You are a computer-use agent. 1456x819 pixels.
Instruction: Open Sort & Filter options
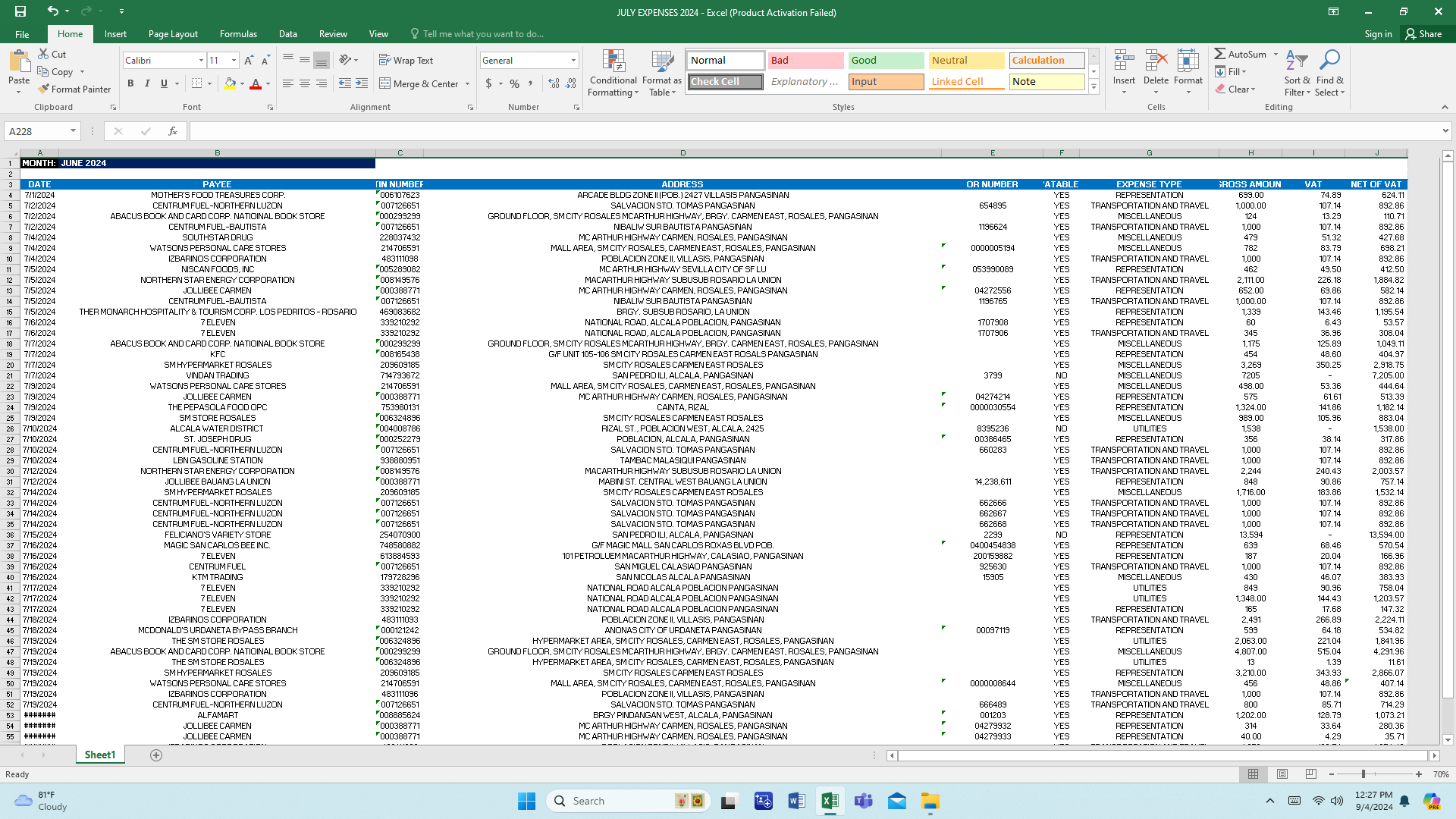tap(1297, 73)
